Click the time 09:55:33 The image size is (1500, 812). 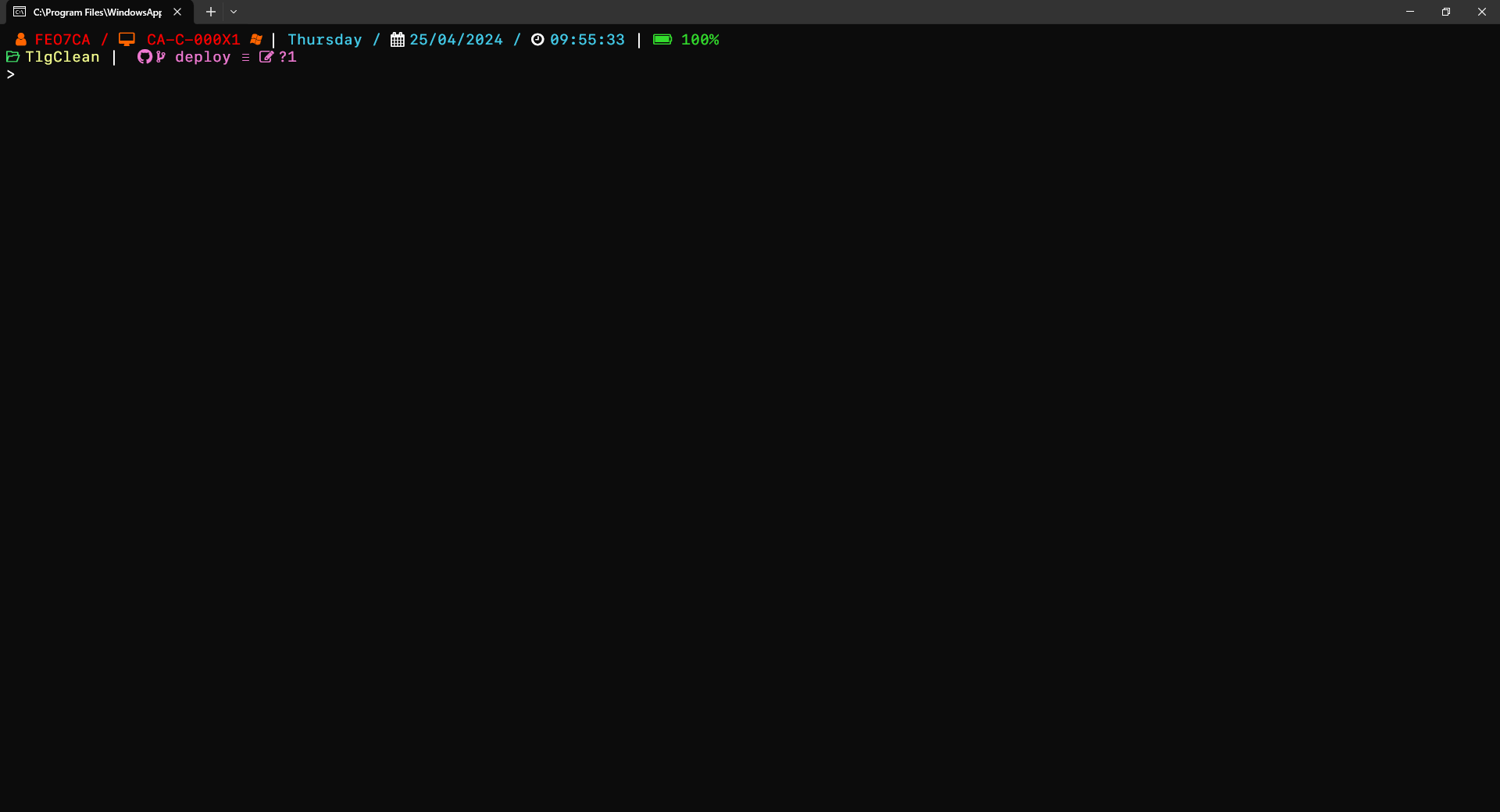point(587,40)
